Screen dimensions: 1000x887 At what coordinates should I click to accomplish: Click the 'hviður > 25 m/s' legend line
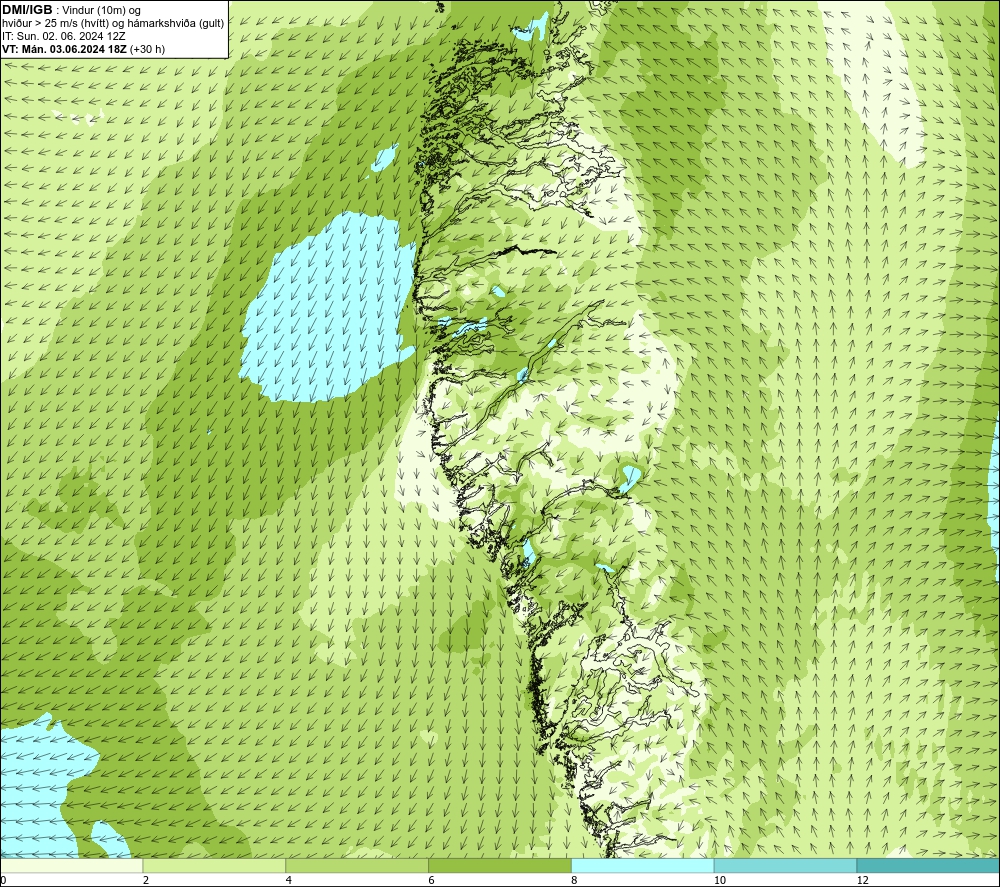113,24
